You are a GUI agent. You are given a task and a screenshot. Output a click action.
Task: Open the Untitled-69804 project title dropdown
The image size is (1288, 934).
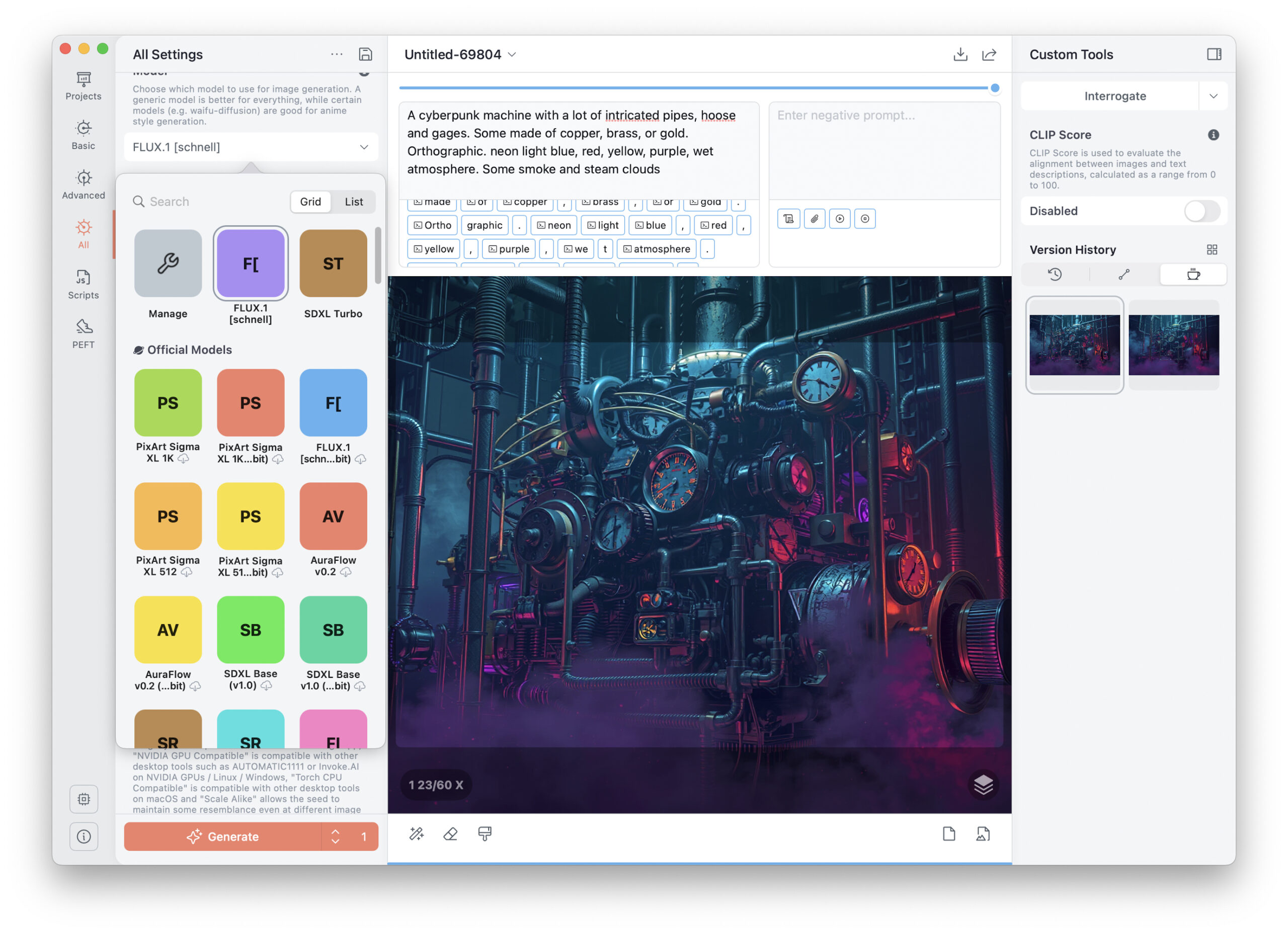[x=460, y=54]
